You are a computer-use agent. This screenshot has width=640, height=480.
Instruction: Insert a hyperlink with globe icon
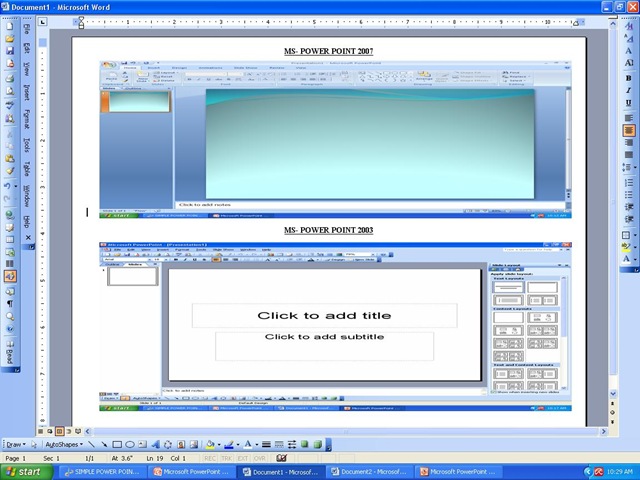(9, 215)
